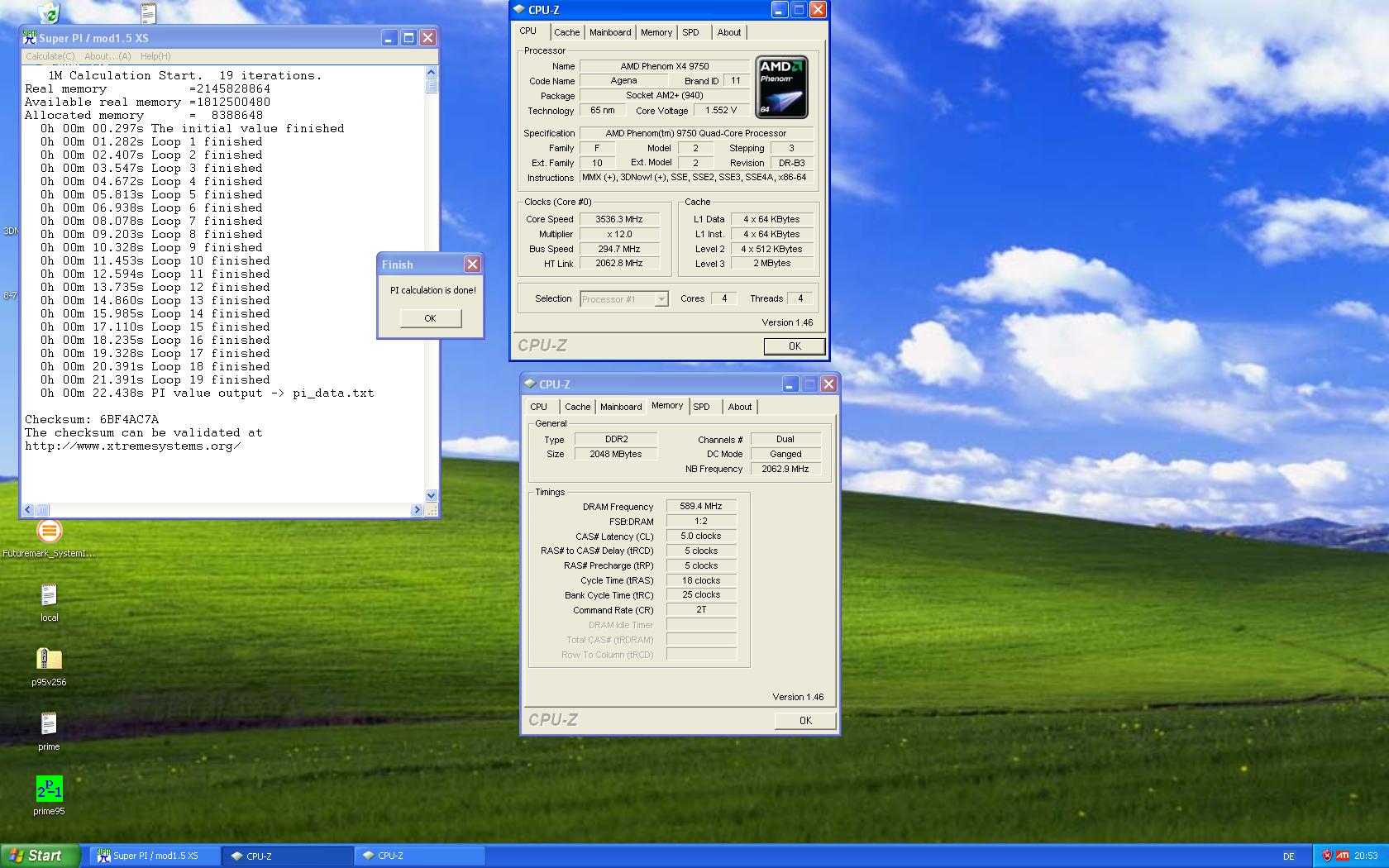Switch to Cache tab in upper CPU-Z
Screen dimensions: 1389x868
pyautogui.click(x=566, y=32)
